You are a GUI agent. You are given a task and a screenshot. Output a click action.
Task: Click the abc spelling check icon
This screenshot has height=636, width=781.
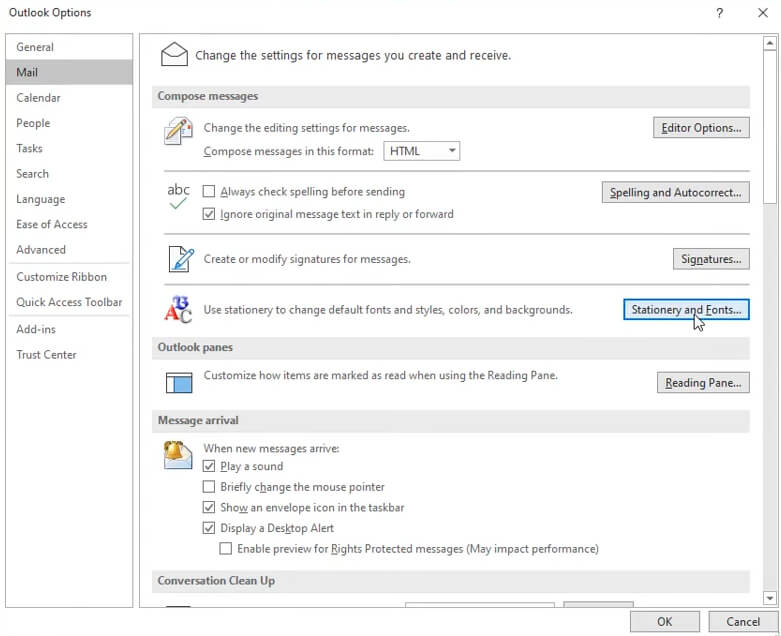[x=178, y=196]
